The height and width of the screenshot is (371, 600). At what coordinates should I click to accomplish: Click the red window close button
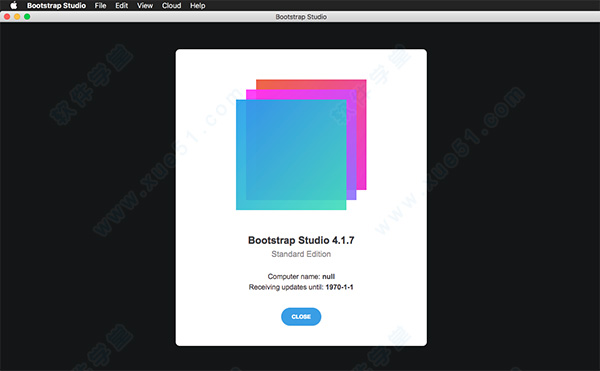point(7,16)
